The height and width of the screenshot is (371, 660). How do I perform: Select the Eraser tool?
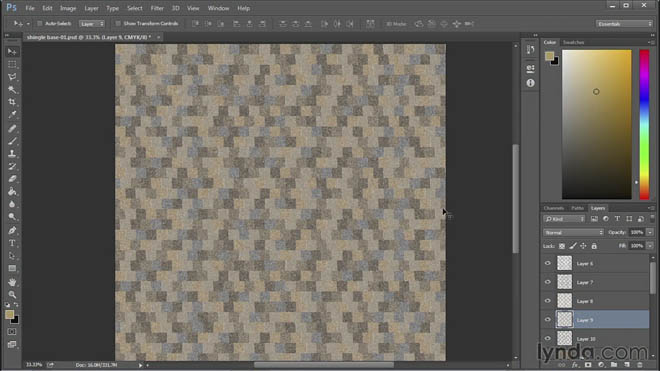(x=12, y=179)
